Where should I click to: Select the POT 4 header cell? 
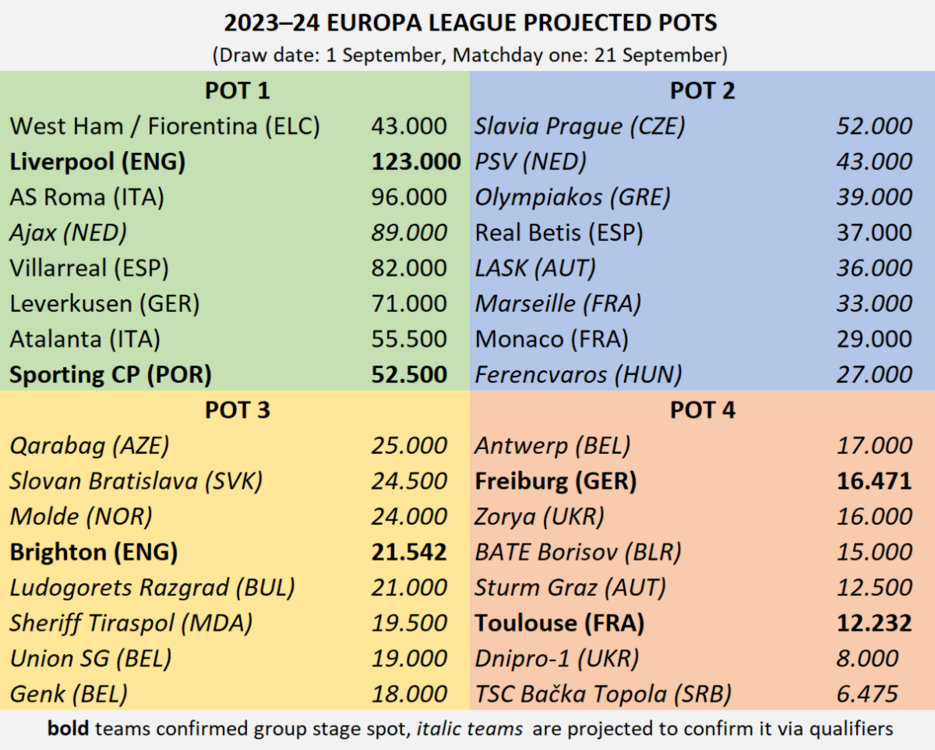[702, 410]
